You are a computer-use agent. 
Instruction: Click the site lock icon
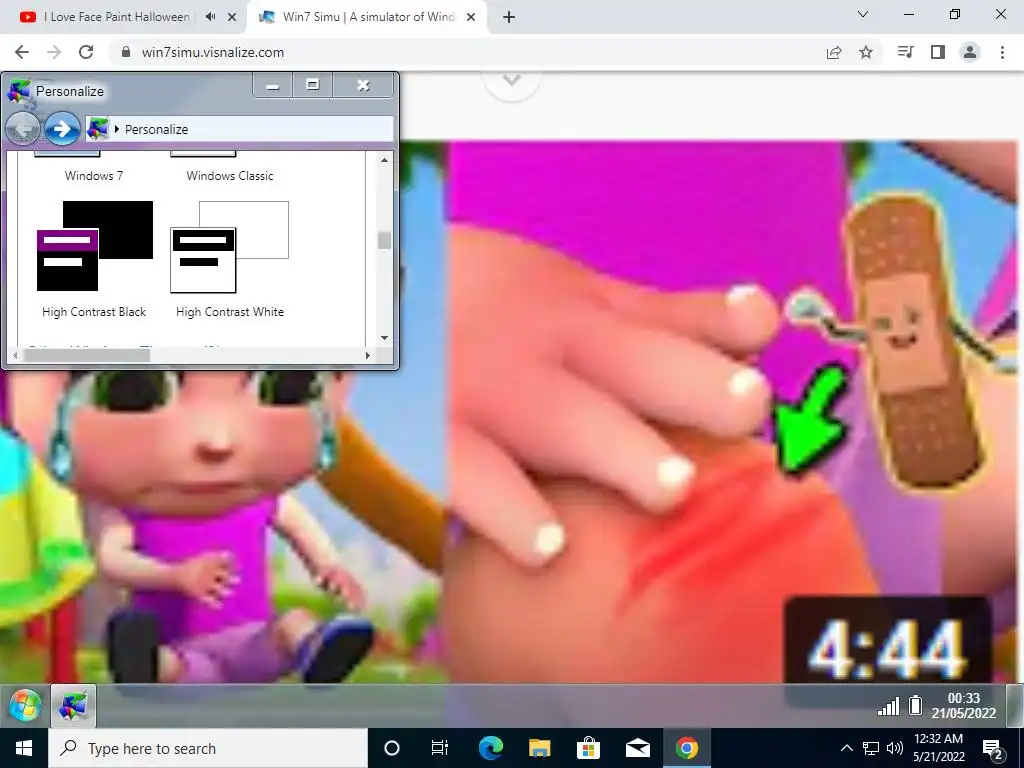[x=126, y=52]
